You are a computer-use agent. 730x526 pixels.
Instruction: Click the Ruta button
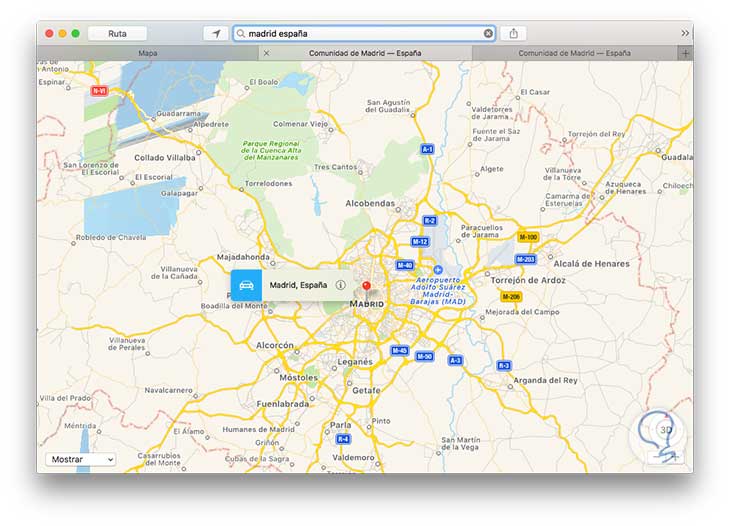(117, 34)
